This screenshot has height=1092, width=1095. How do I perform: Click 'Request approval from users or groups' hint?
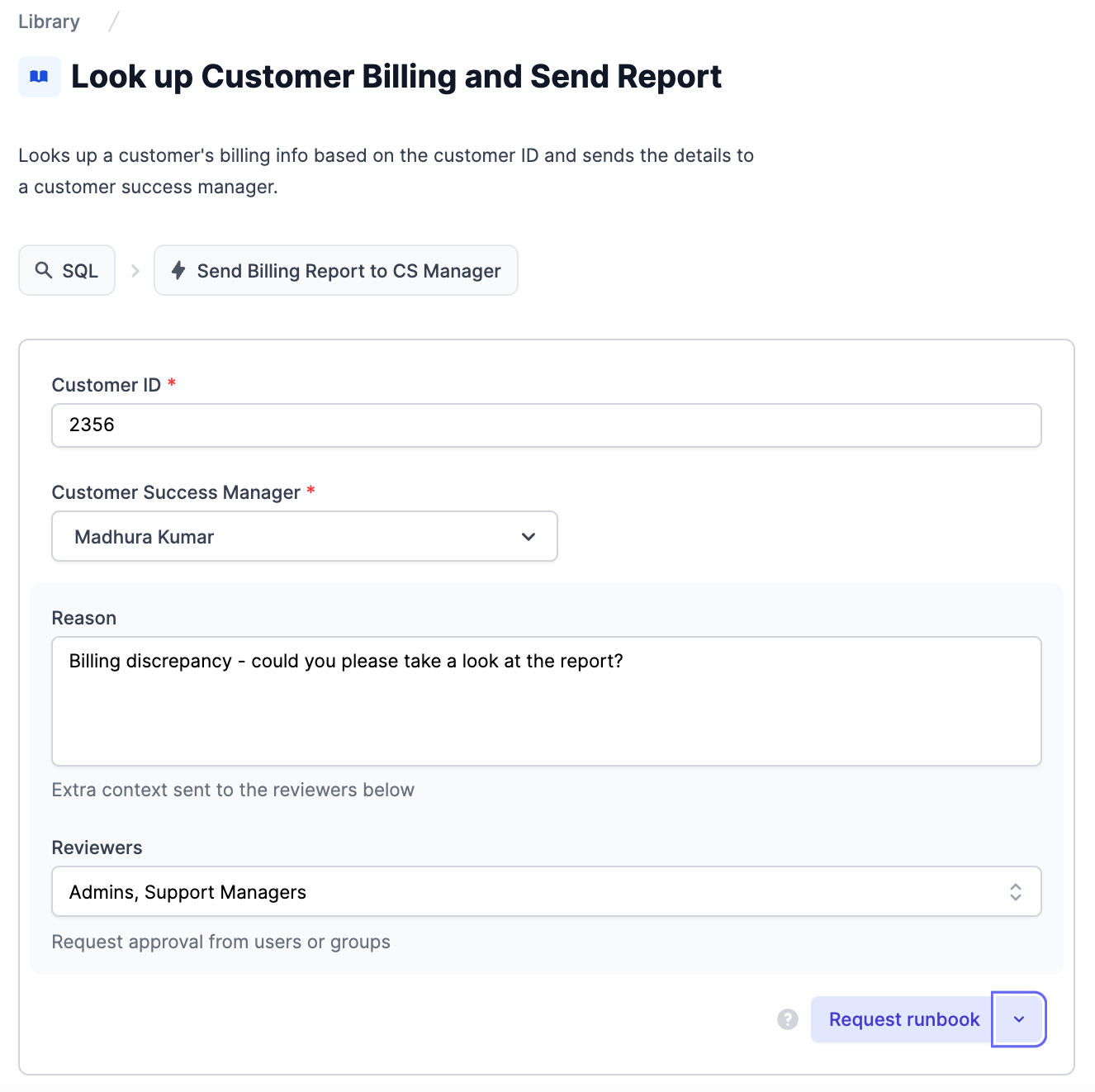point(221,942)
